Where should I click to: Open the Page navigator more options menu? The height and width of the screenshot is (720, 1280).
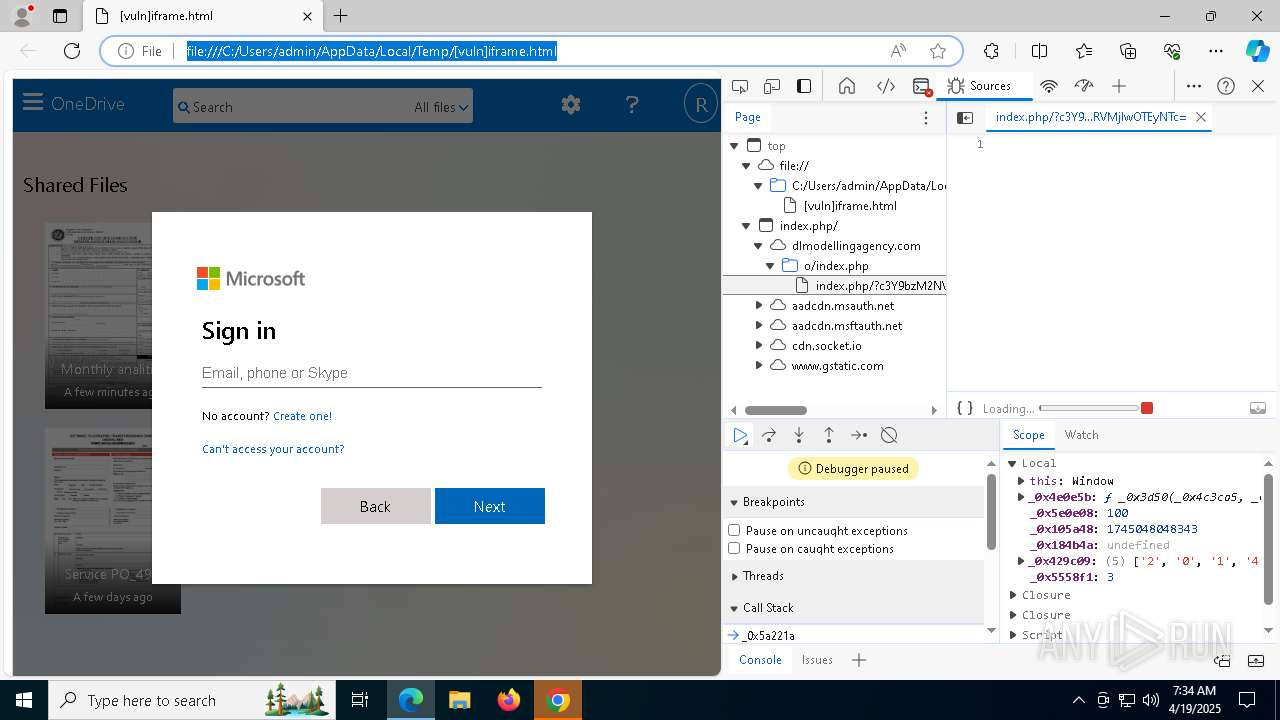(x=926, y=118)
